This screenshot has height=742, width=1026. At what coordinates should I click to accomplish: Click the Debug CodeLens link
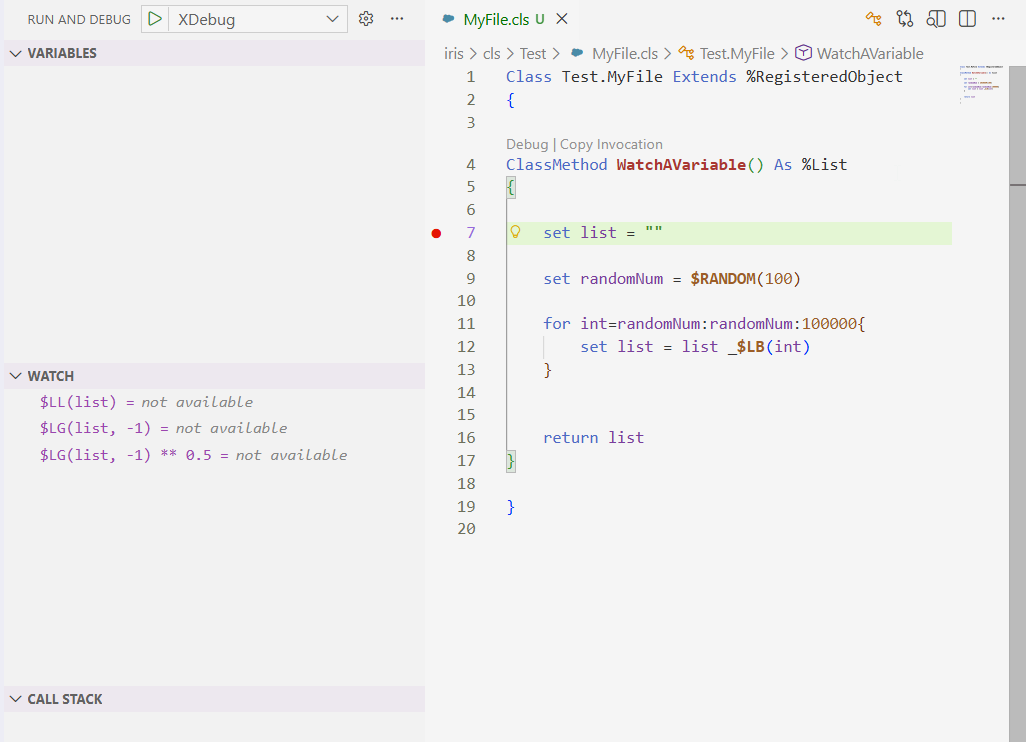[527, 144]
